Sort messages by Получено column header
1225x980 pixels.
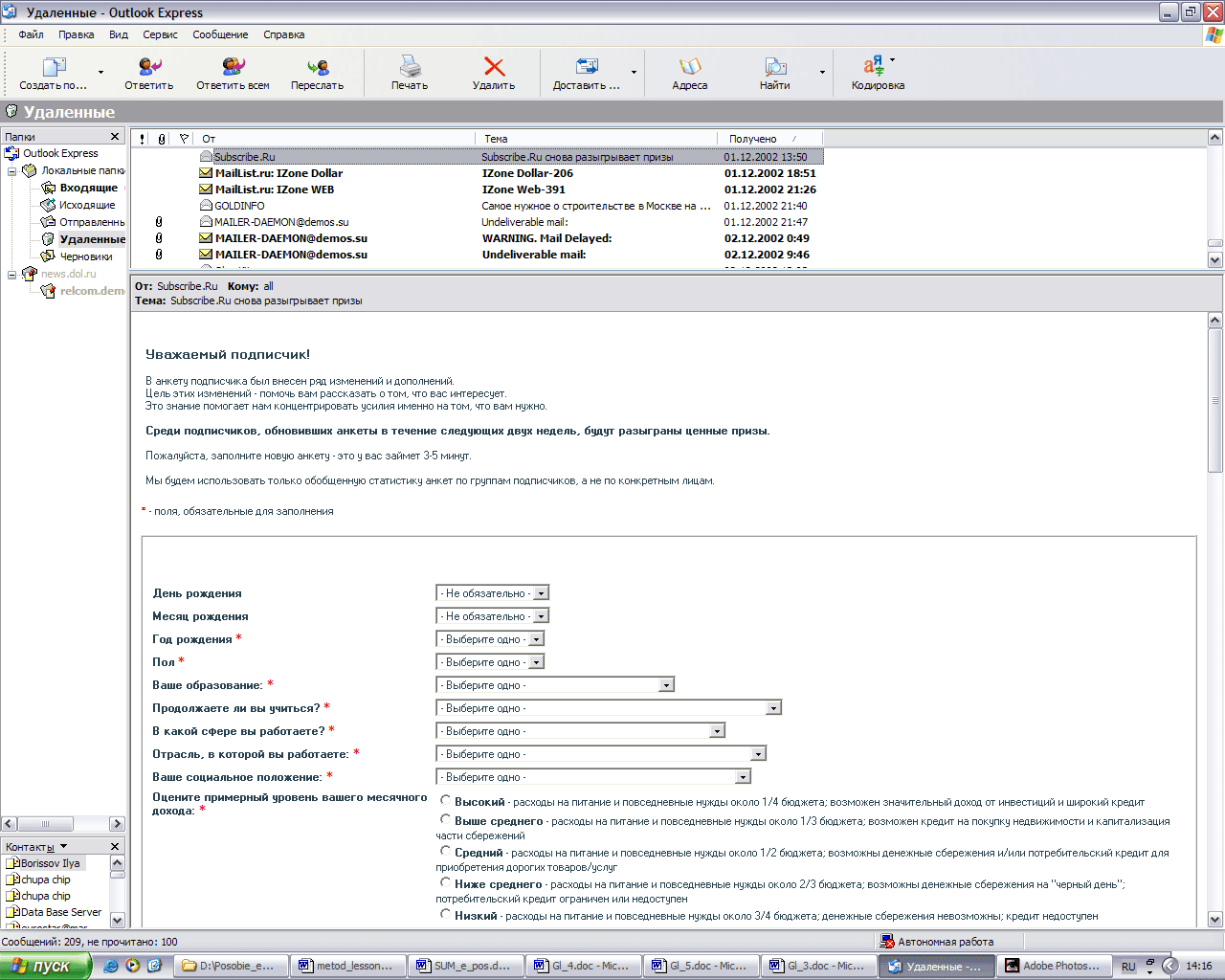(769, 139)
